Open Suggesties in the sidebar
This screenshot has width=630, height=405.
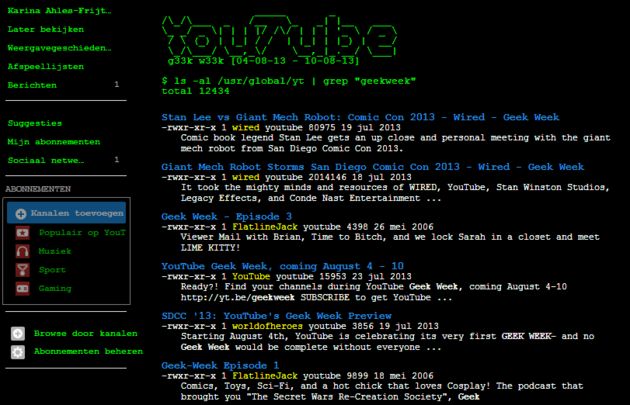click(x=35, y=123)
